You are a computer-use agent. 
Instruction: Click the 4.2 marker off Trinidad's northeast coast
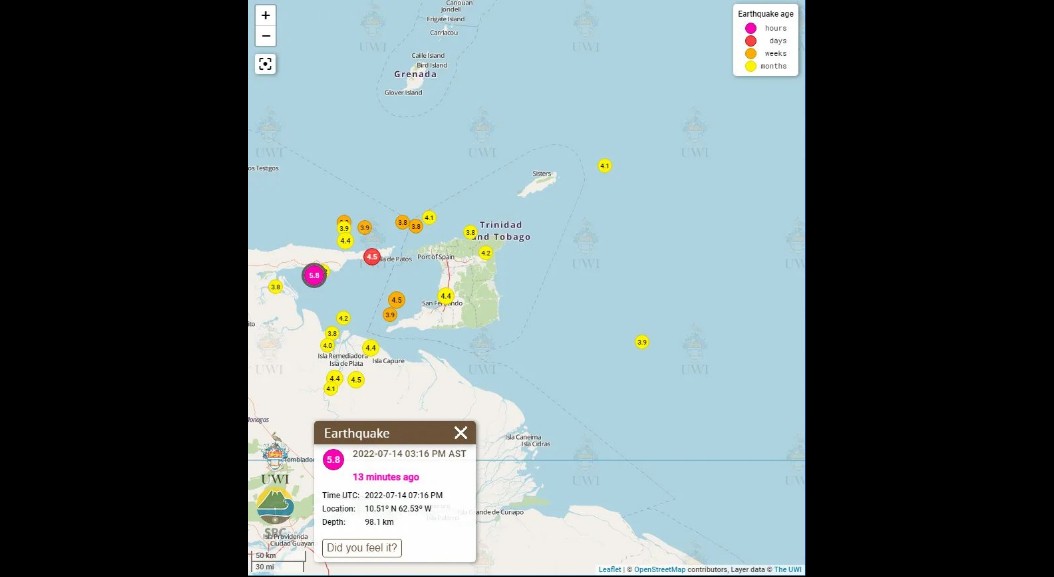coord(488,253)
